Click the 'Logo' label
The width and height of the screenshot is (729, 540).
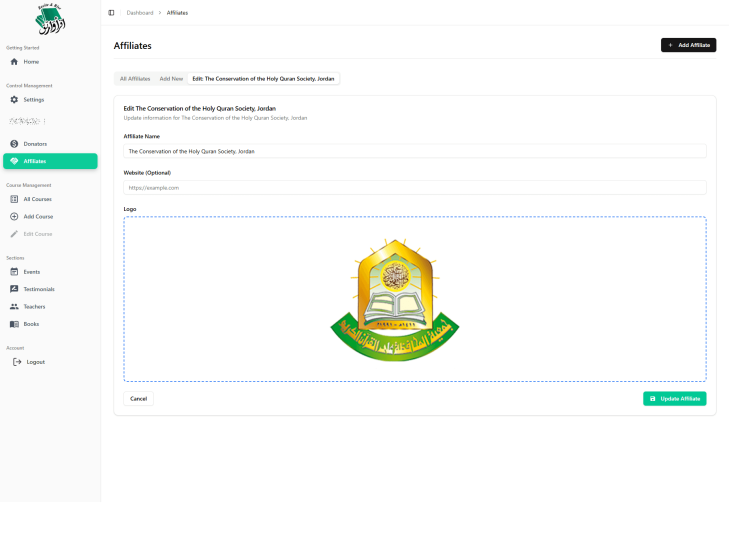tap(130, 209)
